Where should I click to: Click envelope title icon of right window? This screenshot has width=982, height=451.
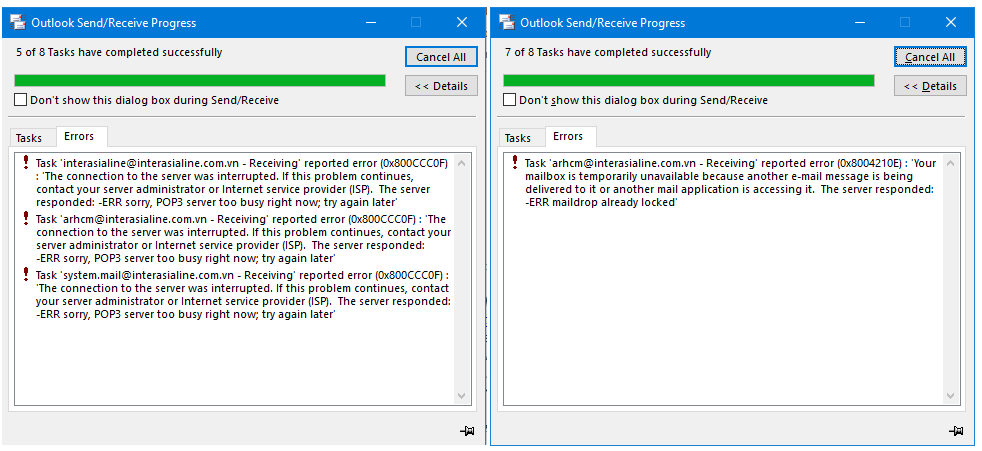pyautogui.click(x=507, y=23)
